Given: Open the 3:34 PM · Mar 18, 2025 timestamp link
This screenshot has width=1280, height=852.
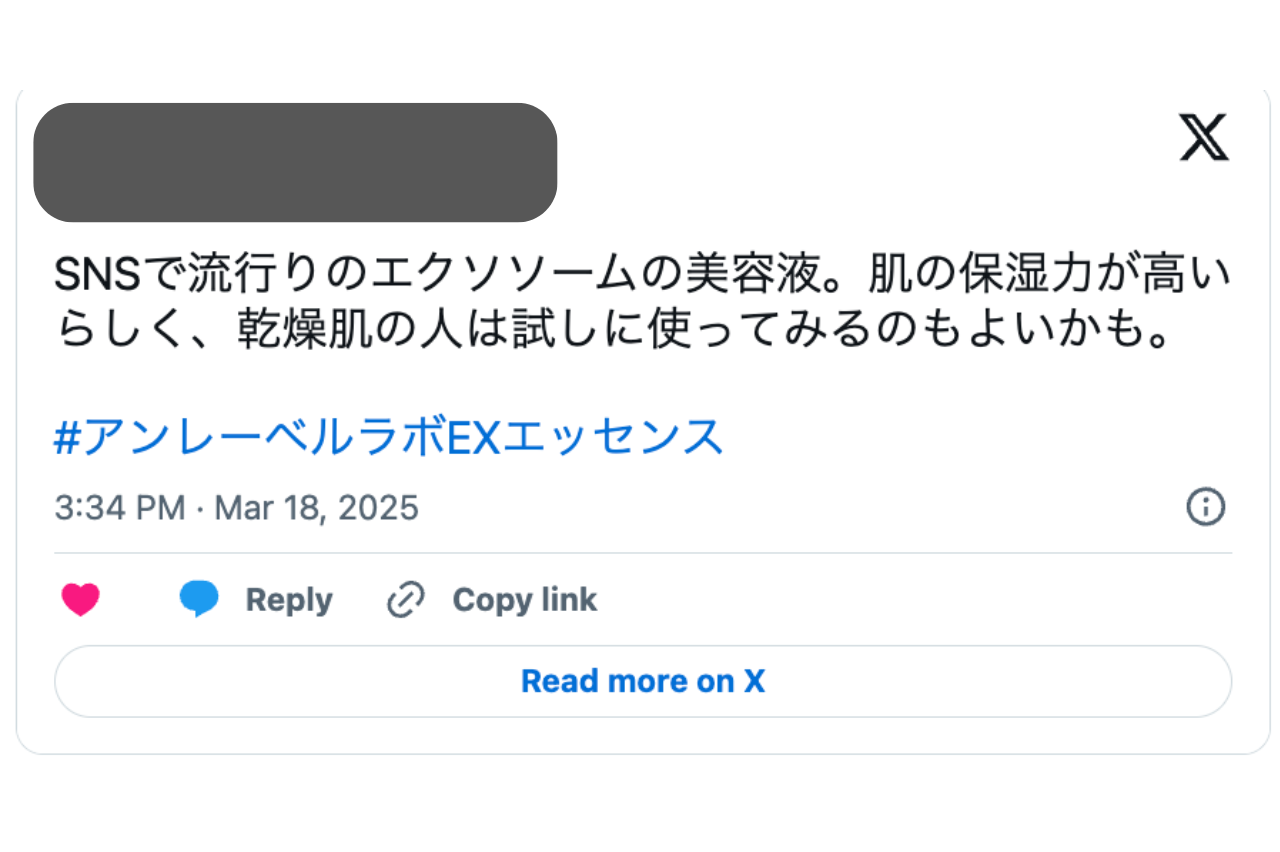Looking at the screenshot, I should click(237, 508).
